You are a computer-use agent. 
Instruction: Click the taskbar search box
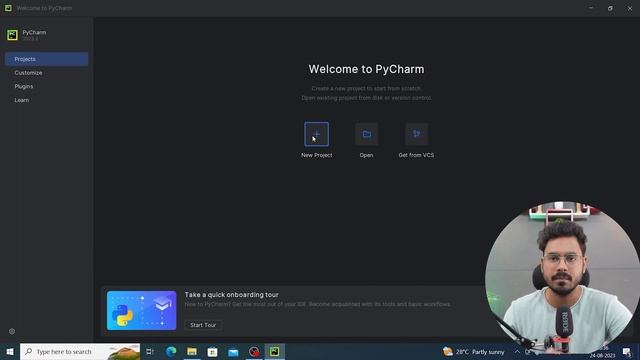tap(80, 351)
